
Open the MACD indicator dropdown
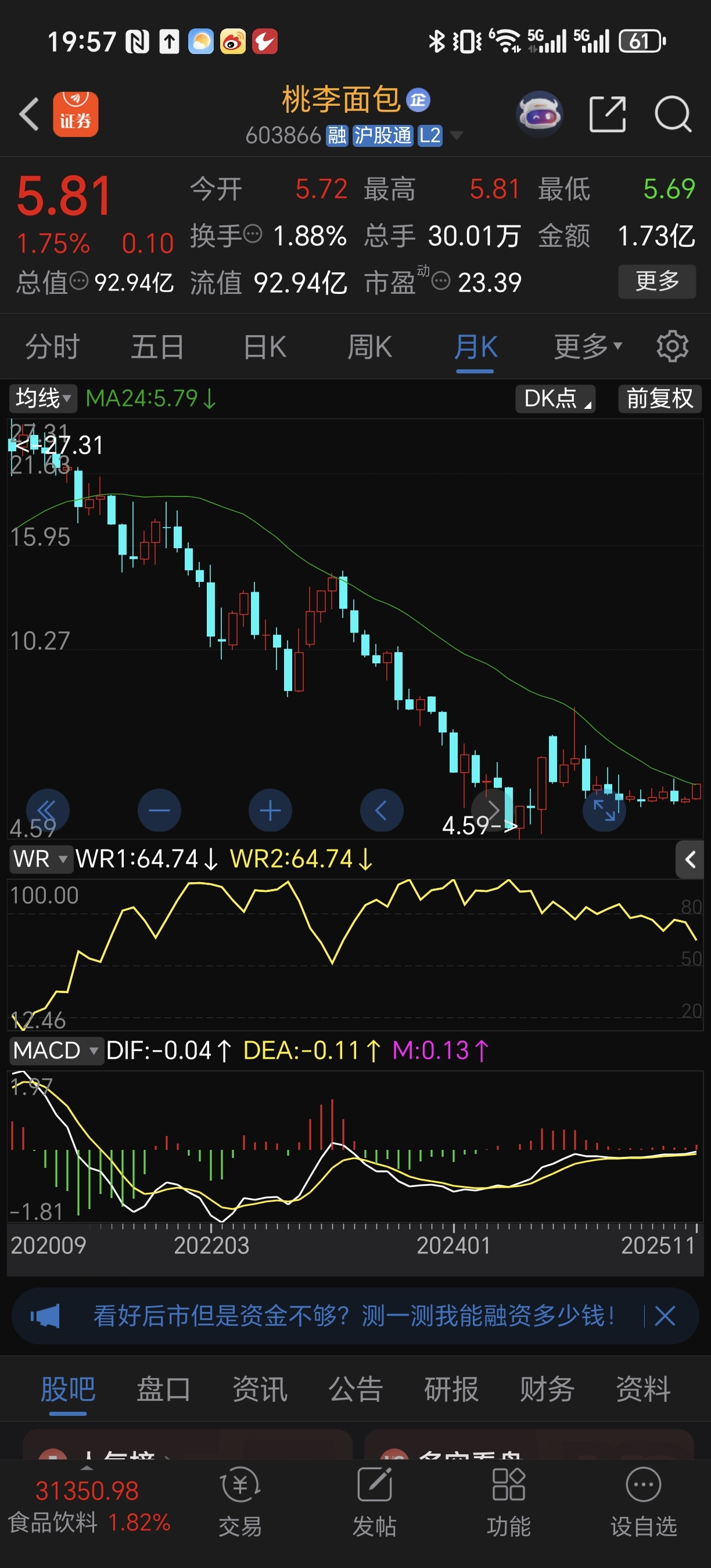pyautogui.click(x=56, y=1050)
